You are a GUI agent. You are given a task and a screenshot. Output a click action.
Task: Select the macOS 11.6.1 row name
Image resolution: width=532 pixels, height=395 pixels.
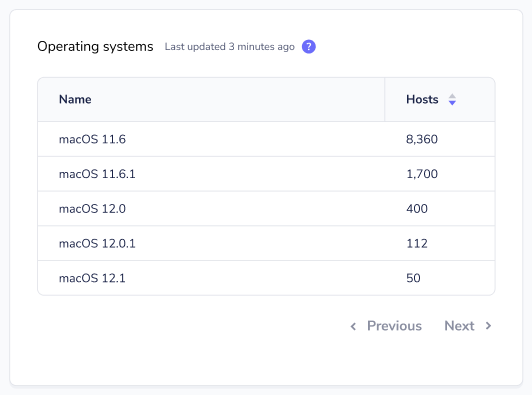pyautogui.click(x=97, y=174)
